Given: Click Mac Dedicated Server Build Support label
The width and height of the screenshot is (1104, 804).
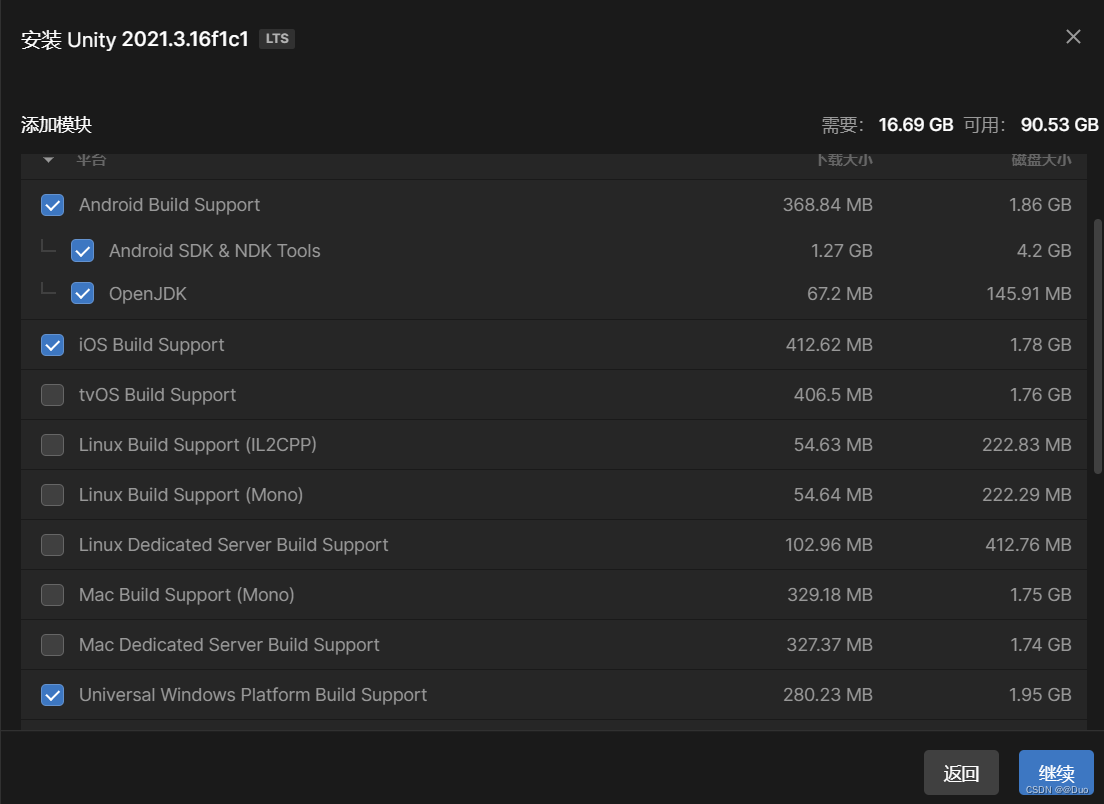Looking at the screenshot, I should coord(230,645).
